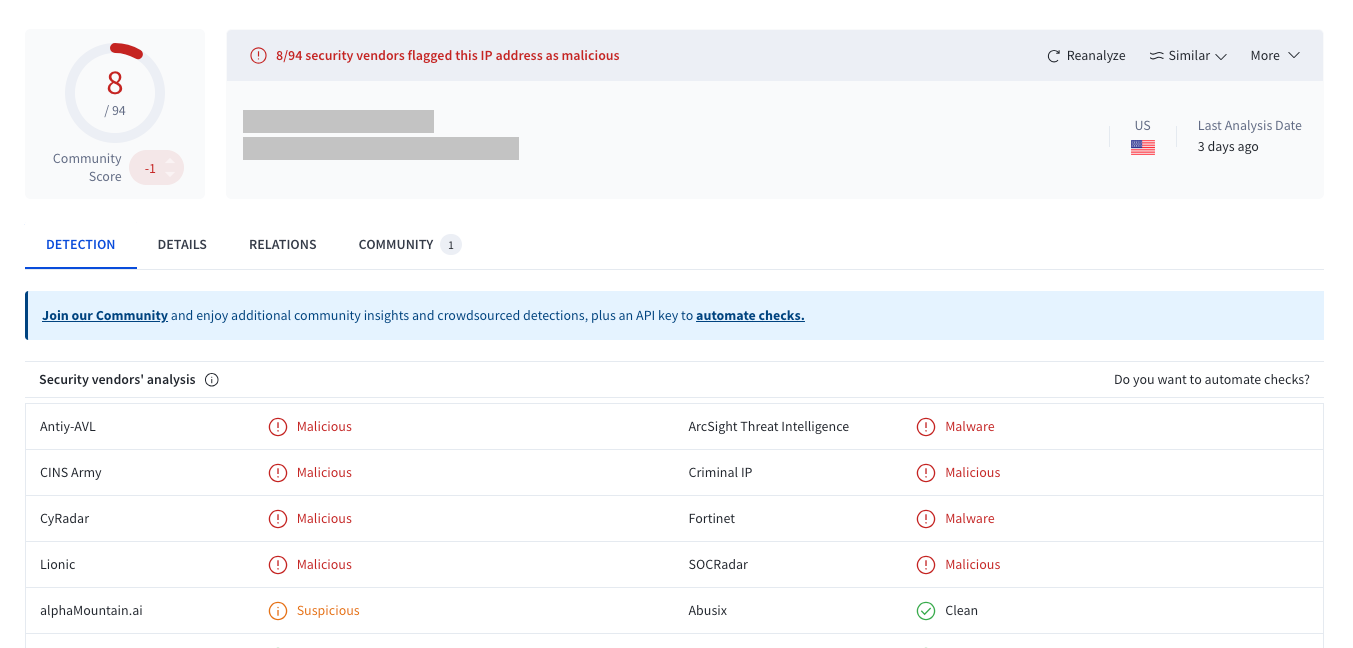The image size is (1353, 648).
Task: Click the detection score circle showing 8
Action: 115,92
